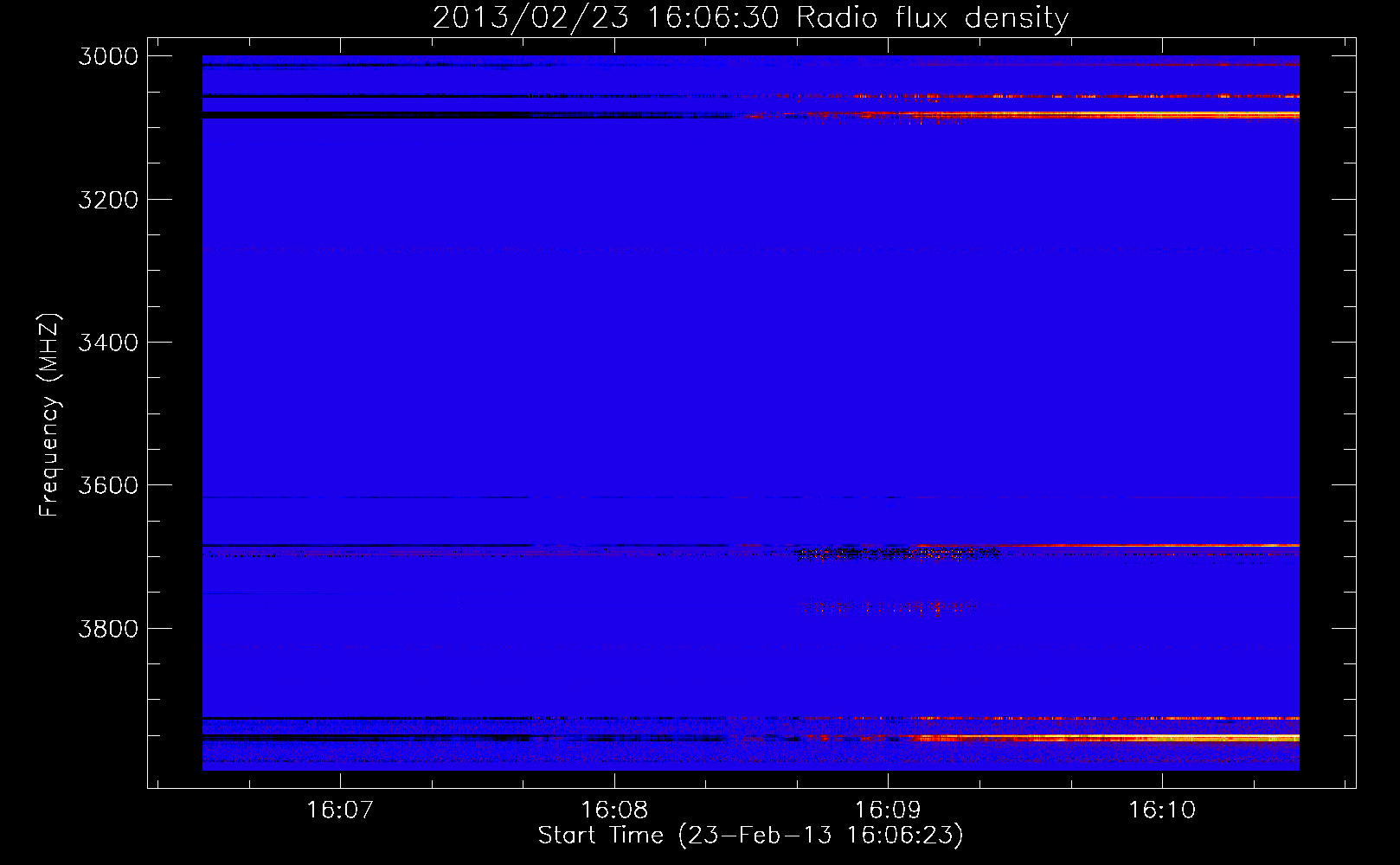Click the 'Start Time (23-Feb-13 16:06:23)' axis label

[x=750, y=836]
